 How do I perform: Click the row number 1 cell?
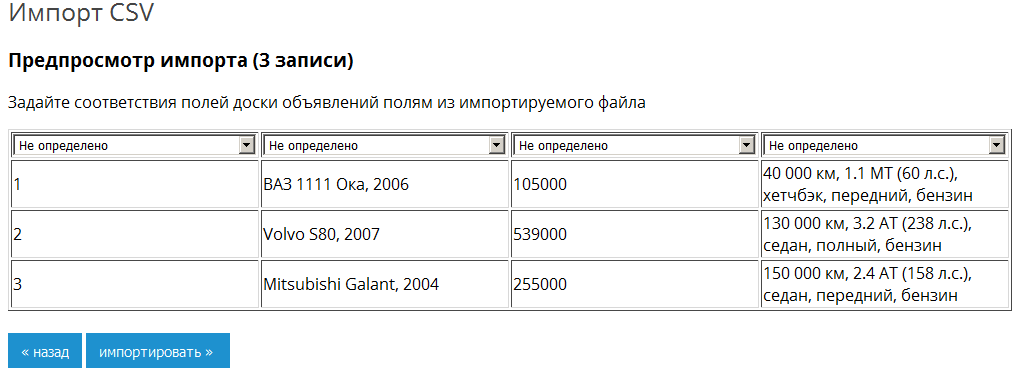click(x=135, y=184)
